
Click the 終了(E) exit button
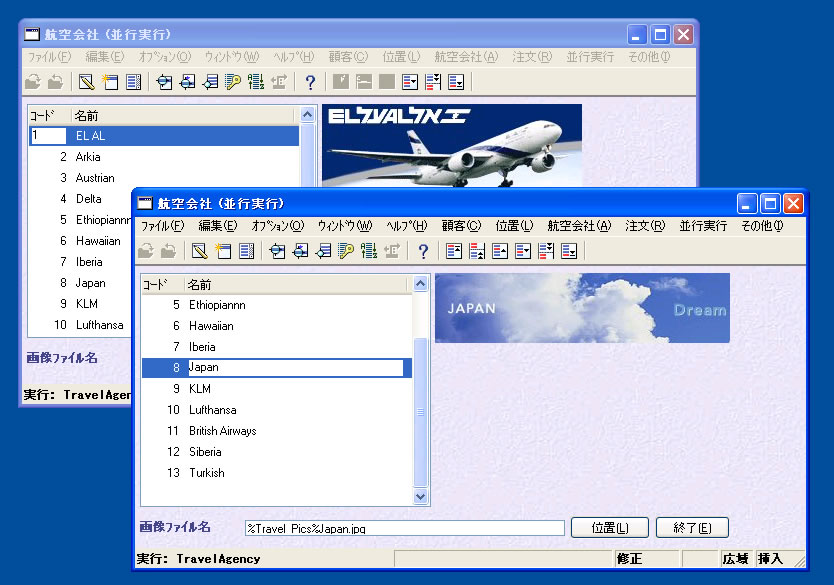click(692, 528)
